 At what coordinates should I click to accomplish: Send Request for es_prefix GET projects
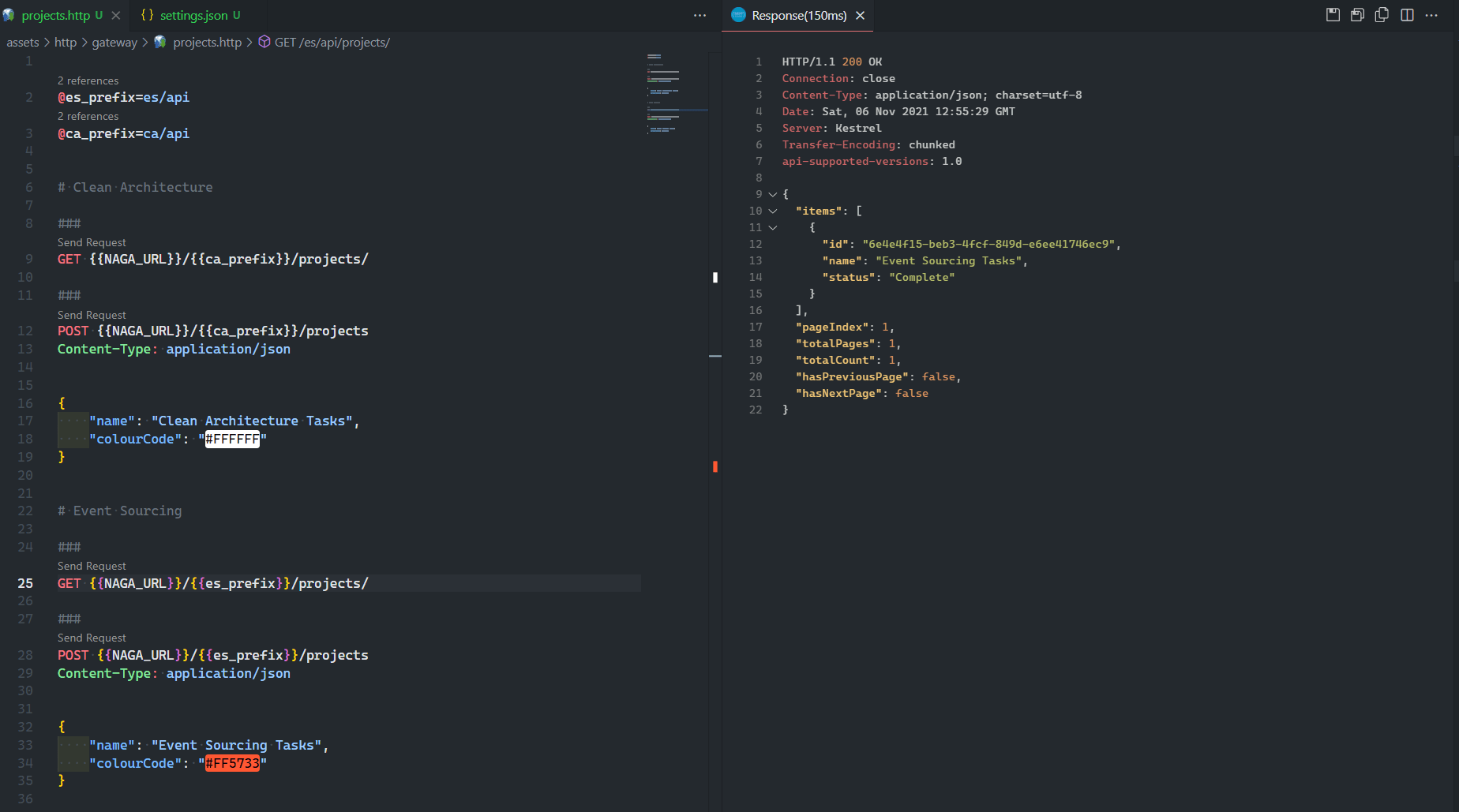pyautogui.click(x=92, y=567)
